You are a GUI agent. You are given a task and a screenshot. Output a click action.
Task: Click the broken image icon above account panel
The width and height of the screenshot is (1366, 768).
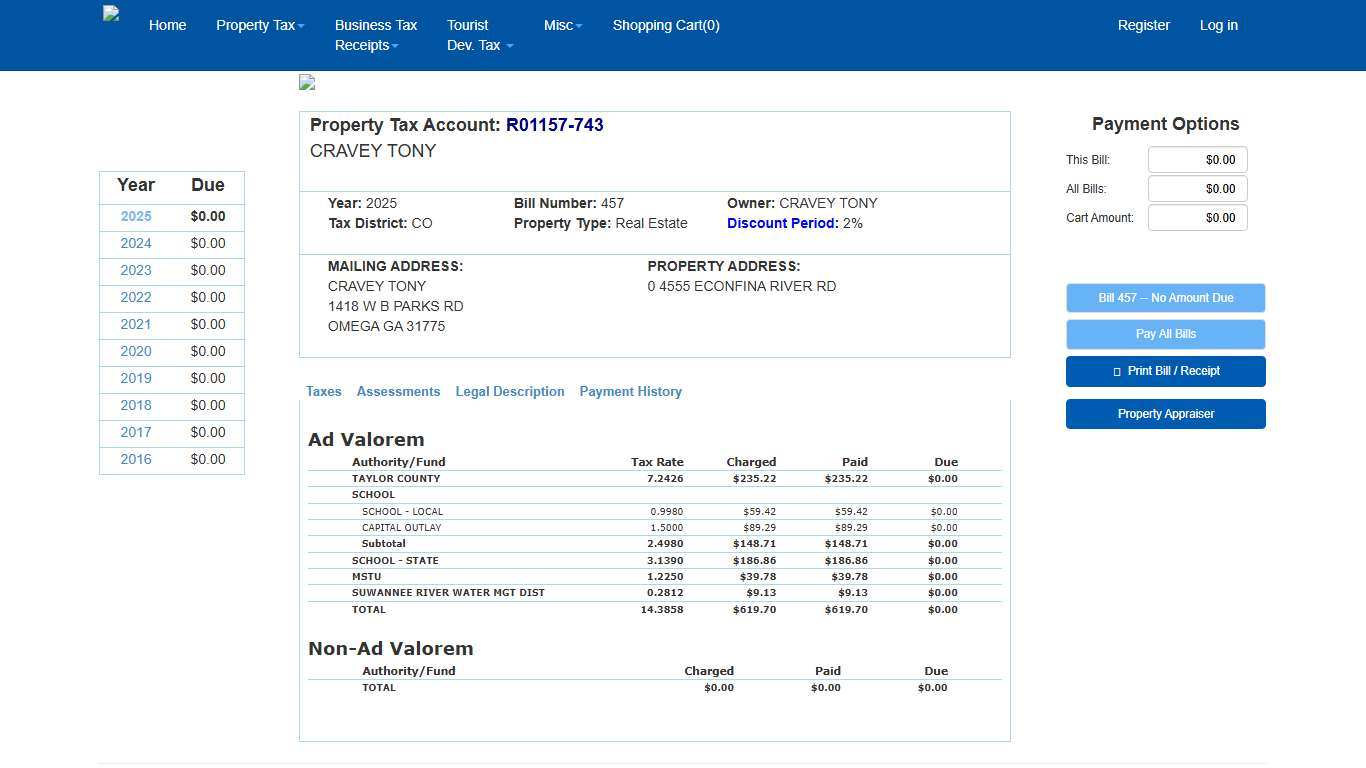pos(306,82)
